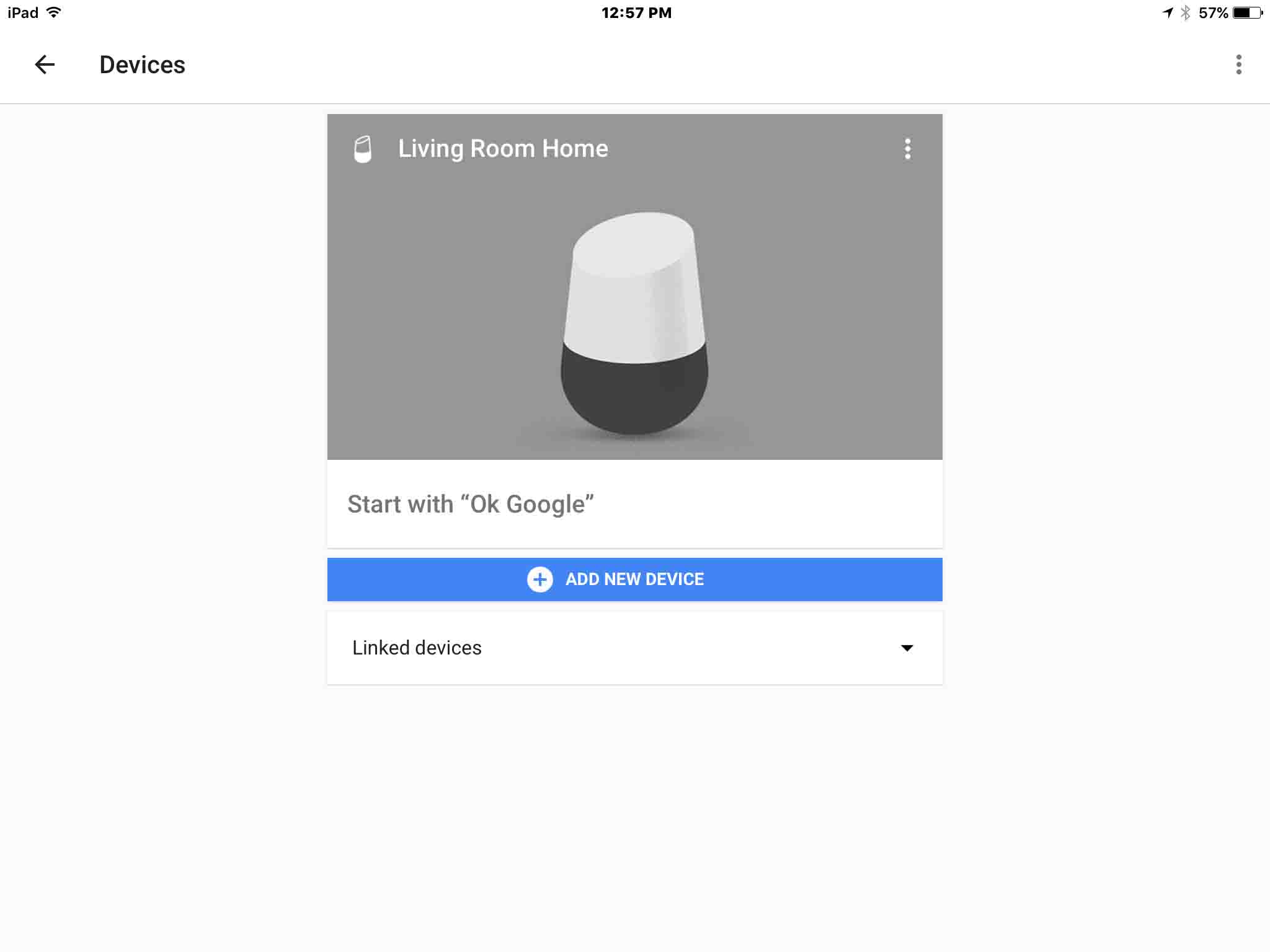The height and width of the screenshot is (952, 1270).
Task: Expand the Linked devices section
Action: (x=634, y=648)
